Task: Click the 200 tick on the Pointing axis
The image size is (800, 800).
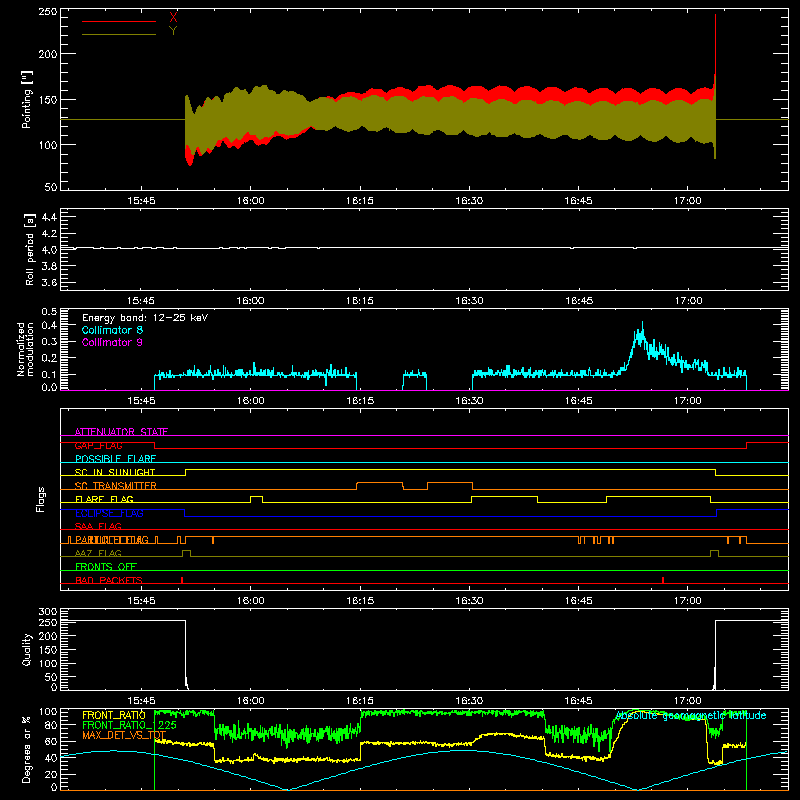Action: point(48,54)
